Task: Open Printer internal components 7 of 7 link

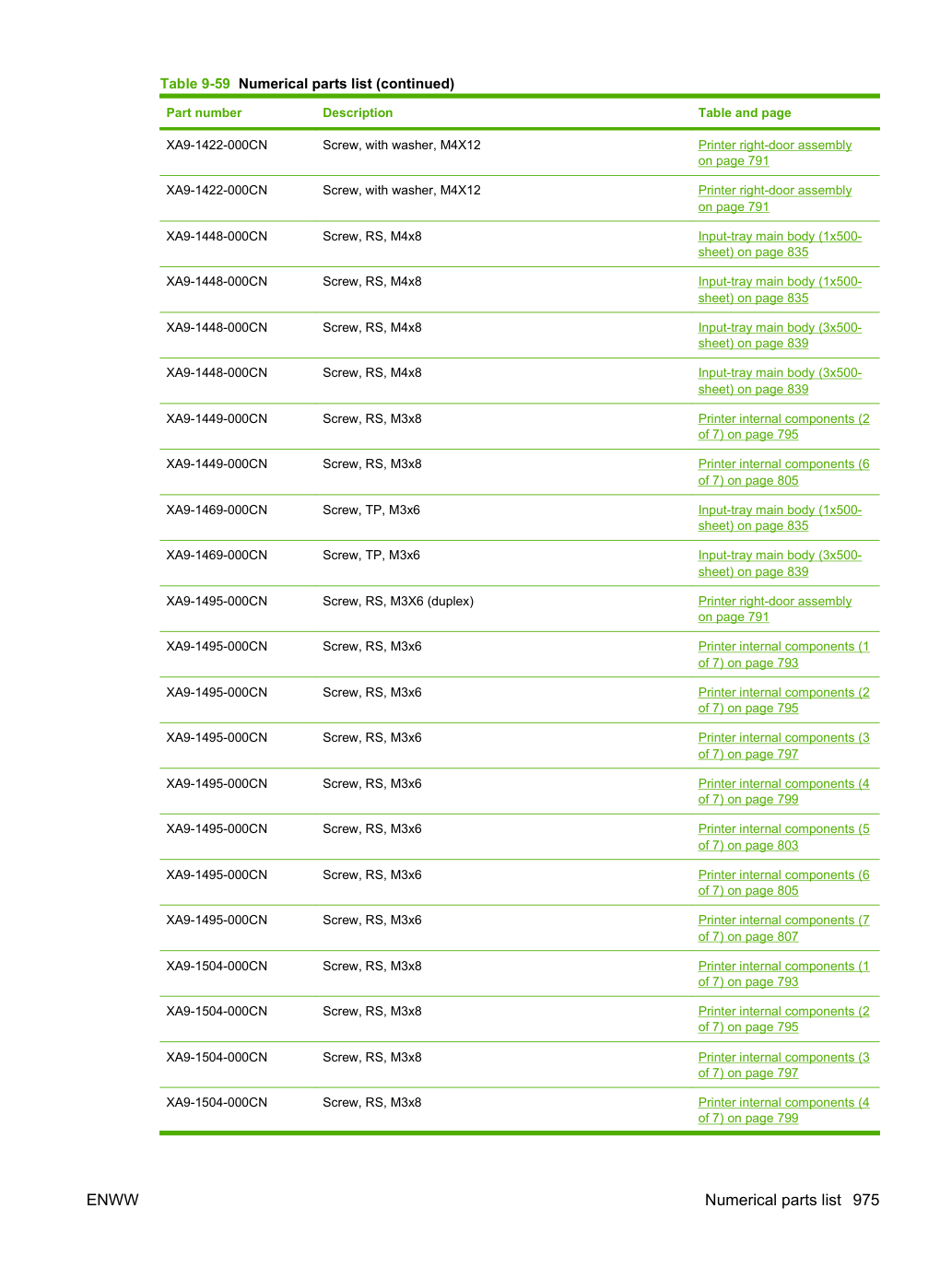Action: coord(783,929)
